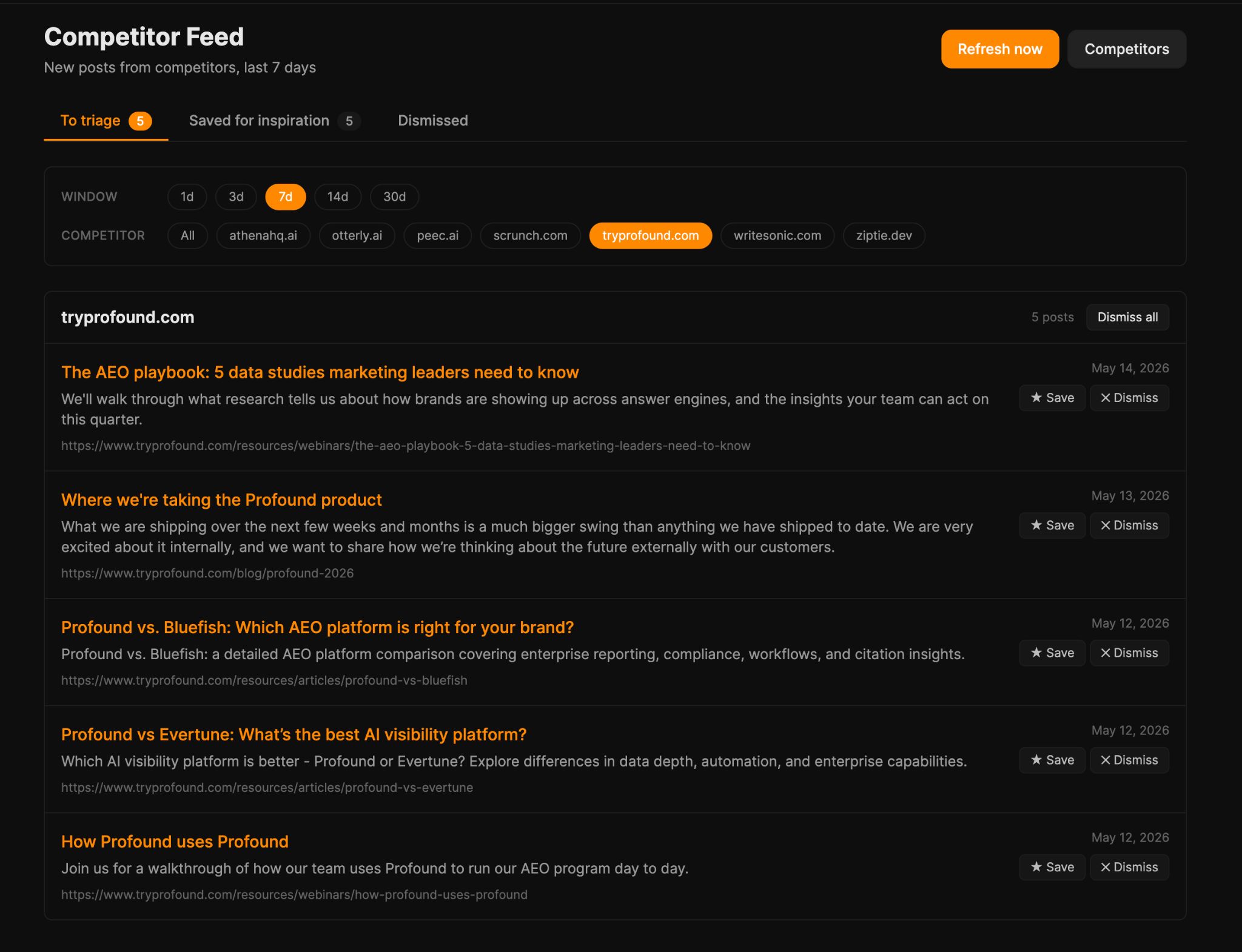Viewport: 1242px width, 952px height.
Task: Dismiss the How Profound uses Profound post
Action: (x=1129, y=867)
